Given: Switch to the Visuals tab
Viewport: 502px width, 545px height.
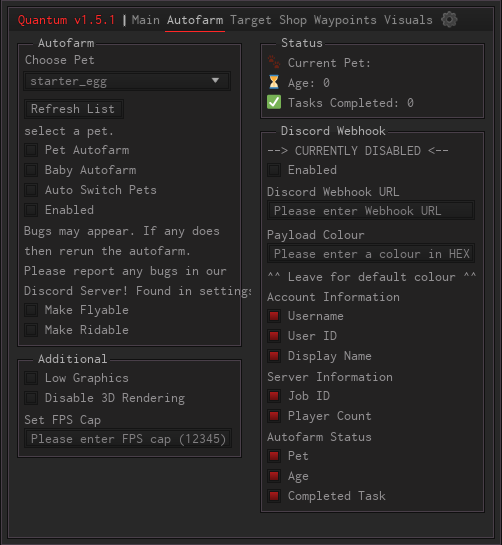Looking at the screenshot, I should click(x=408, y=20).
